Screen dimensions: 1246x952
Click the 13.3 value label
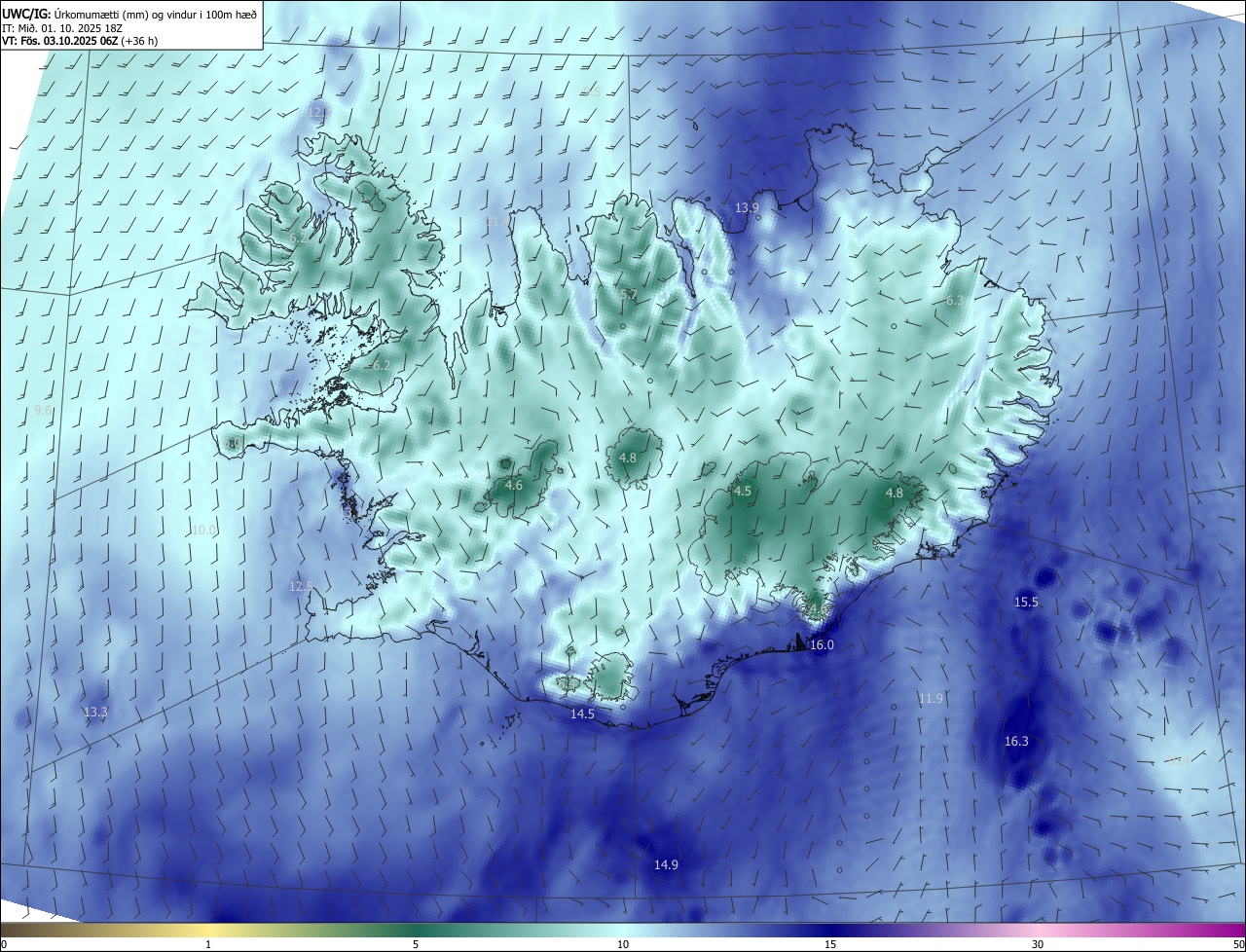(x=95, y=712)
